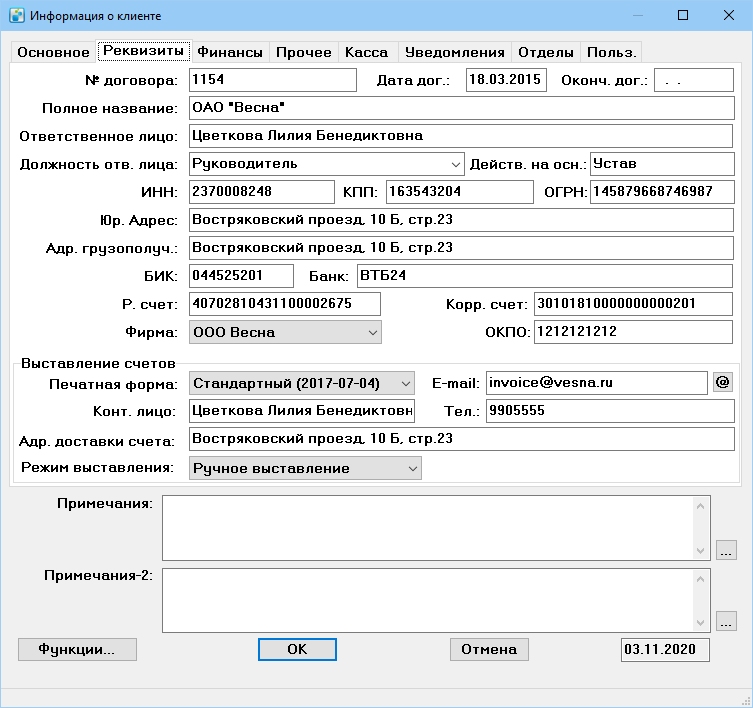Click the Тел. field 9905555
753x708 pixels.
pos(610,411)
